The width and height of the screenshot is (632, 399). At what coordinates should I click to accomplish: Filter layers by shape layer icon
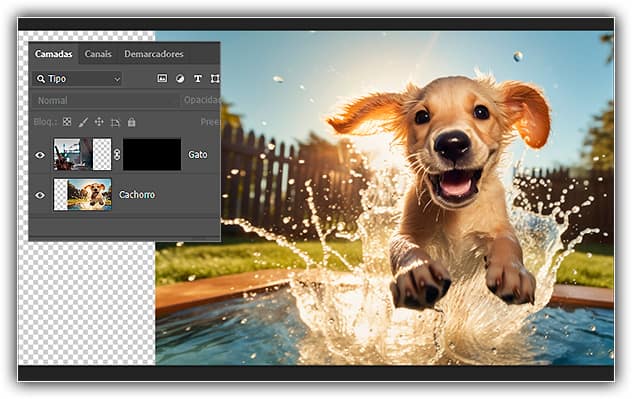tap(215, 79)
